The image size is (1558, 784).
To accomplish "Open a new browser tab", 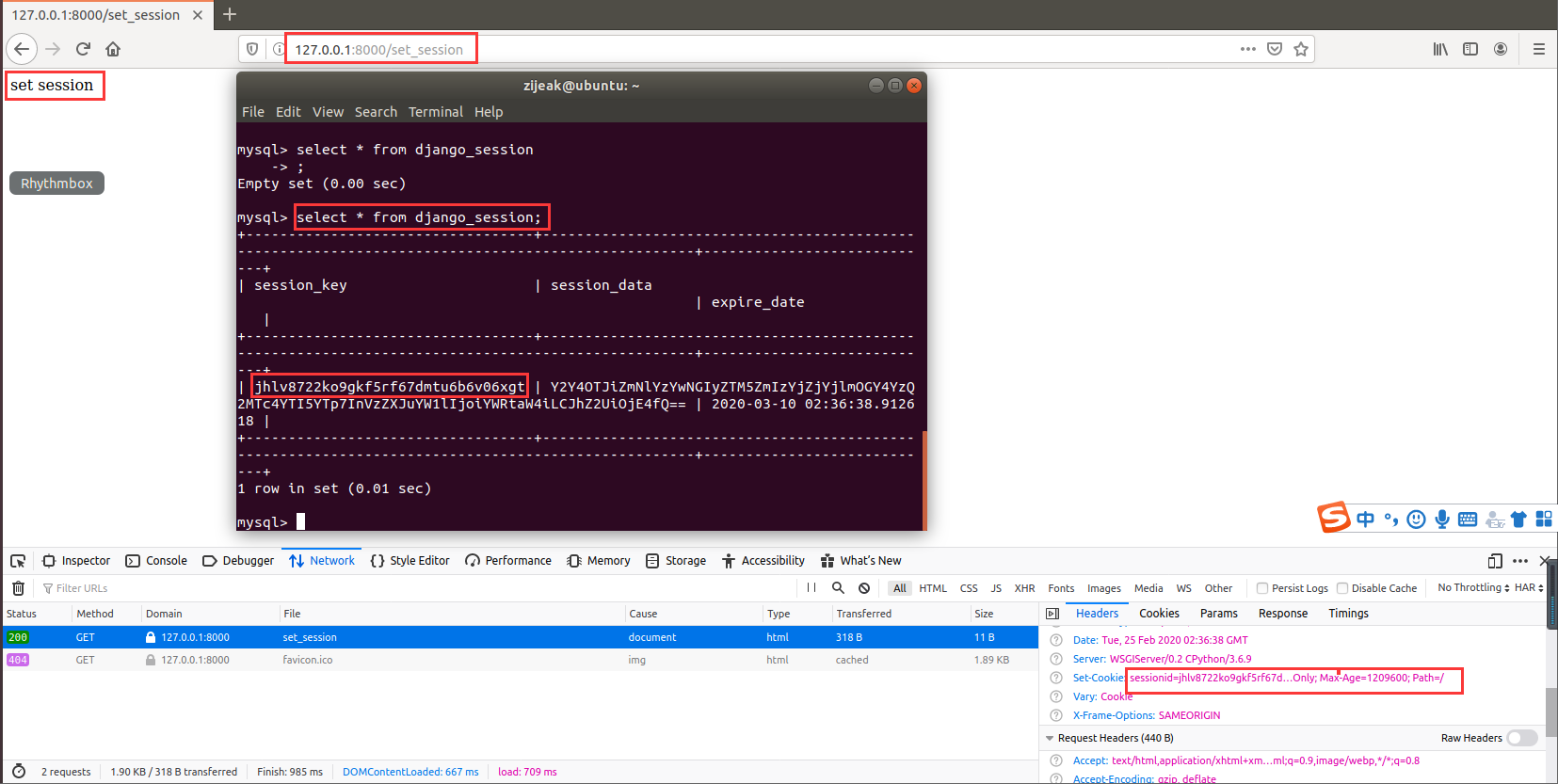I will pyautogui.click(x=230, y=14).
